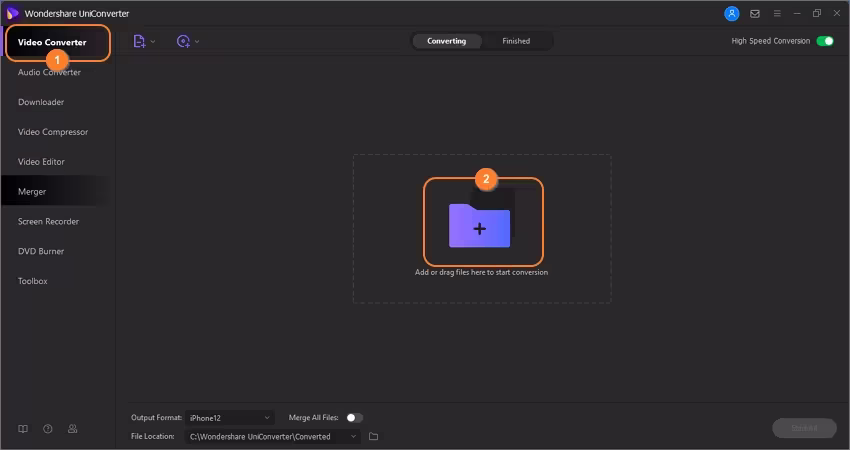Open the user account icon
Viewport: 850px width, 450px height.
point(732,14)
